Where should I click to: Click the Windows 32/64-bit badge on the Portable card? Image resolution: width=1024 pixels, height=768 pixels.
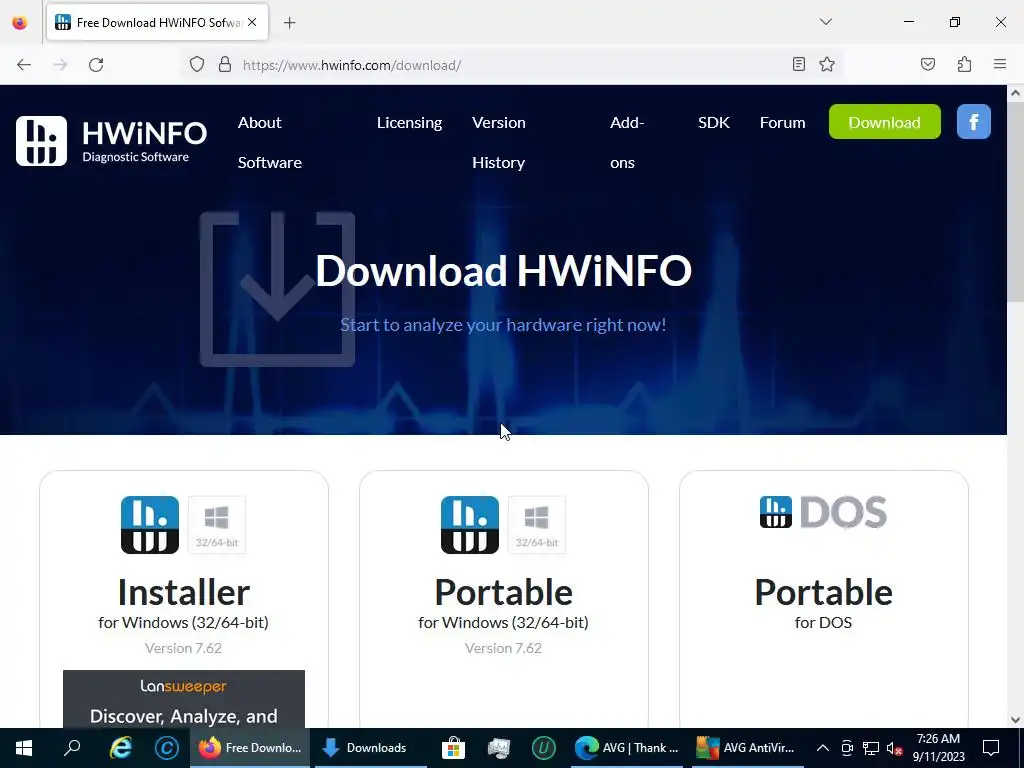[537, 524]
